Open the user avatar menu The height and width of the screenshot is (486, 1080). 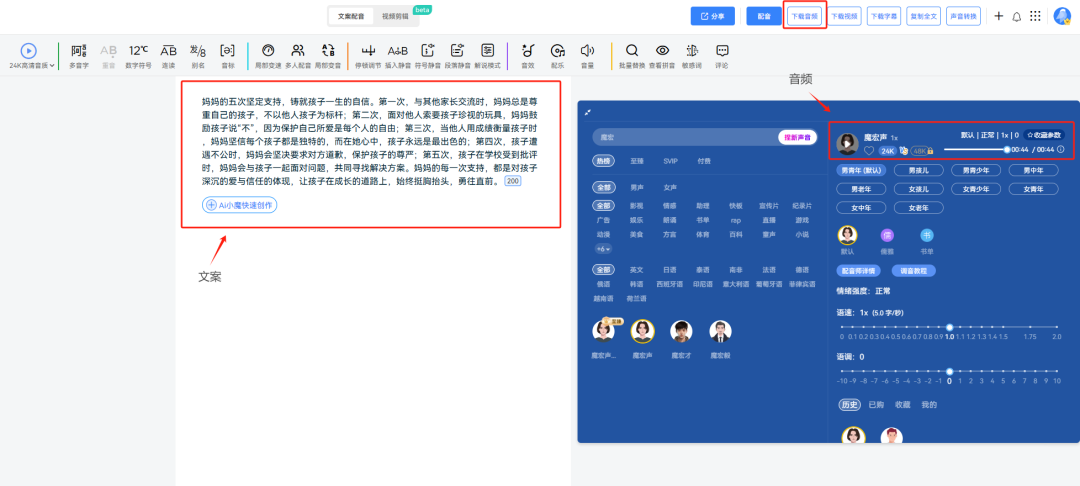[1061, 16]
